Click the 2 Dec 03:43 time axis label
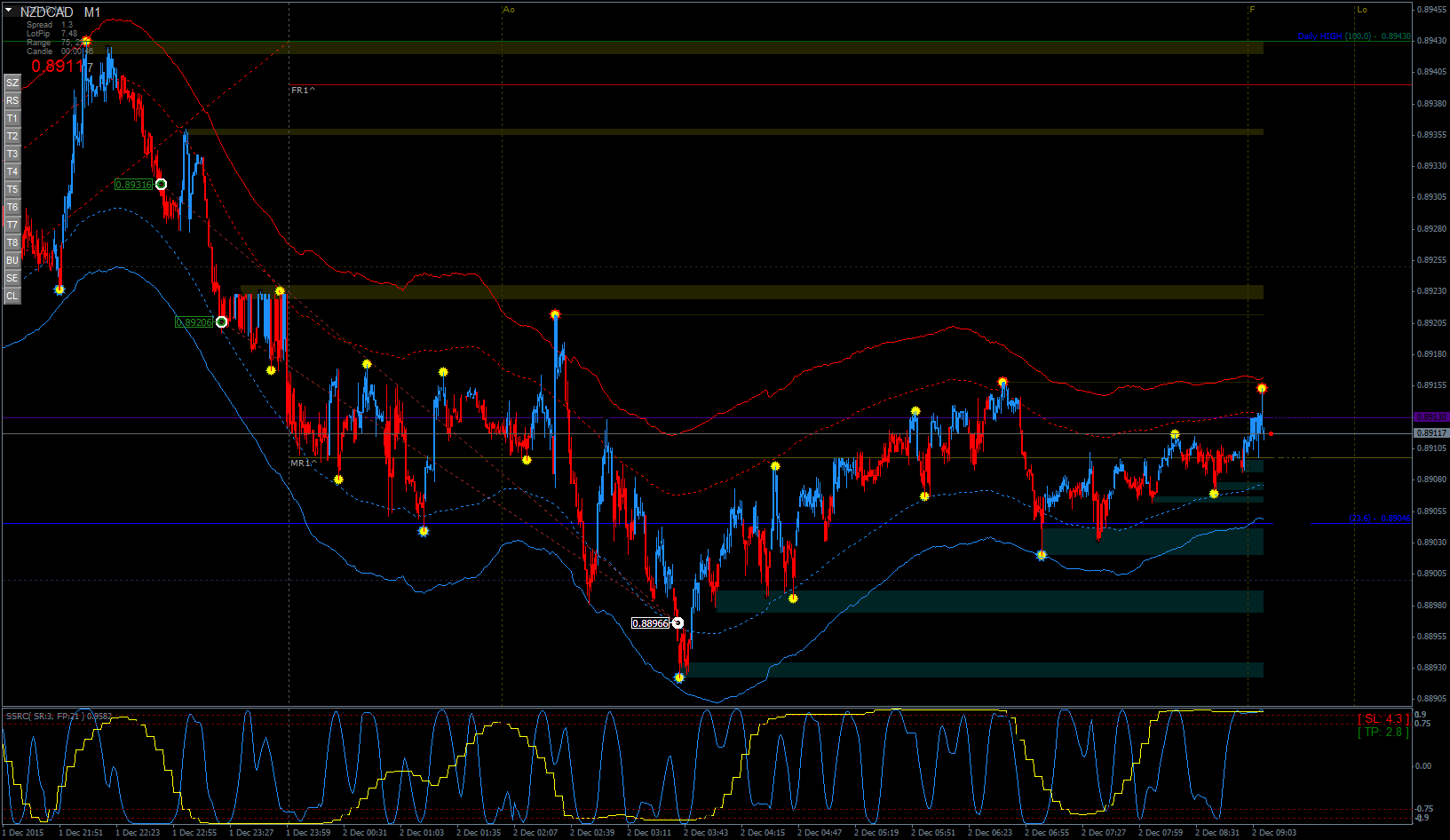 click(x=706, y=833)
